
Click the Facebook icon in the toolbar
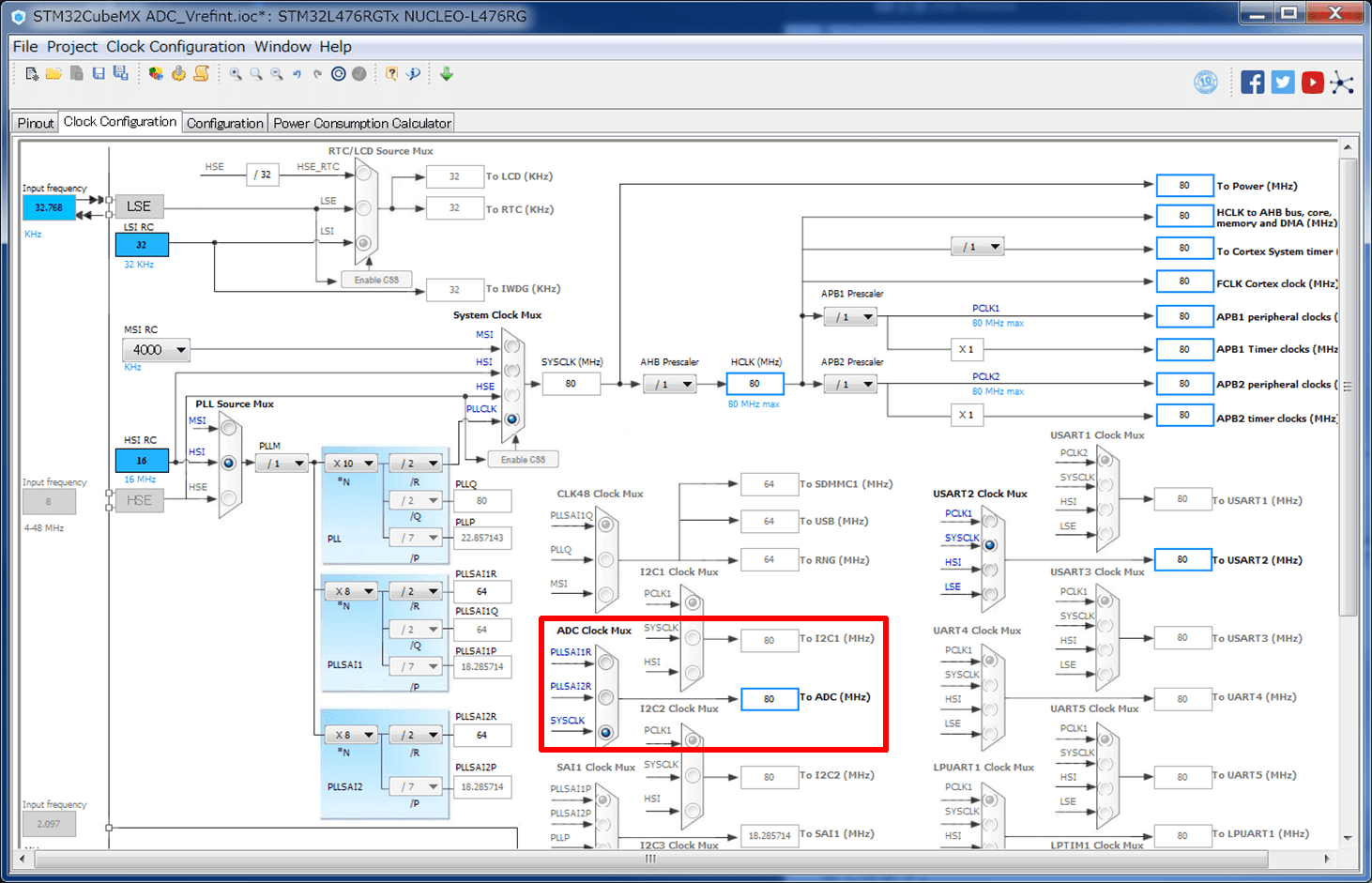pyautogui.click(x=1252, y=83)
